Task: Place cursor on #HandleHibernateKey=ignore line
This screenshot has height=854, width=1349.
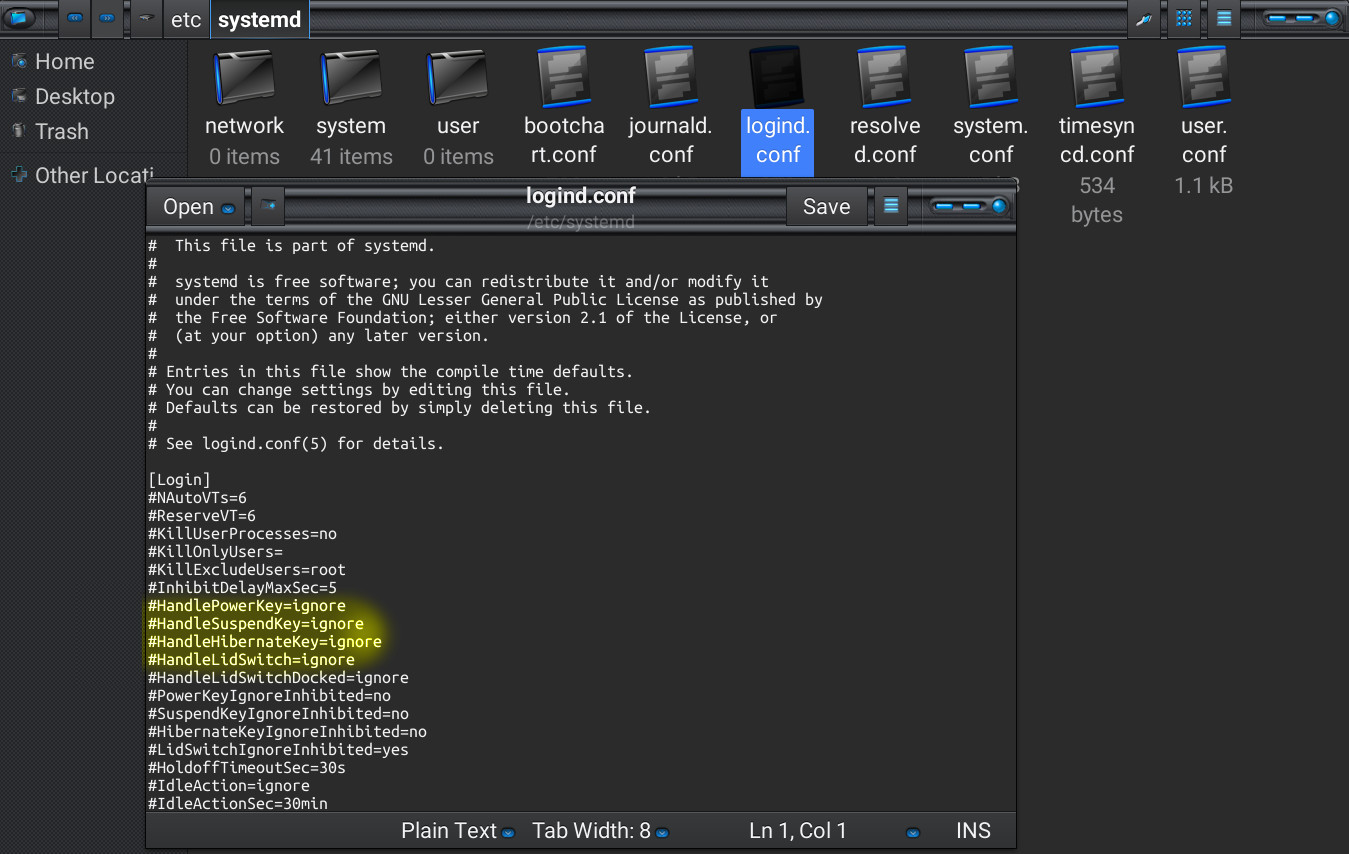Action: [x=265, y=642]
